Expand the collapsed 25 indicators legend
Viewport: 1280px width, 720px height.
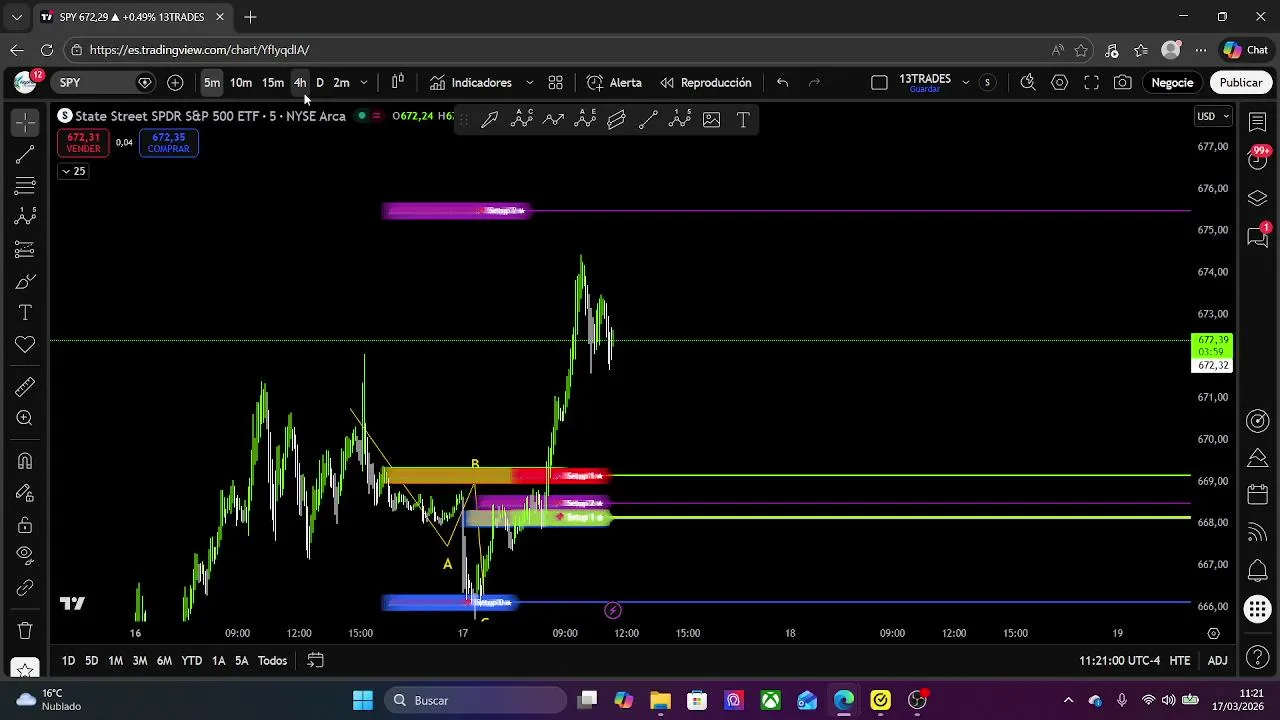pyautogui.click(x=73, y=171)
